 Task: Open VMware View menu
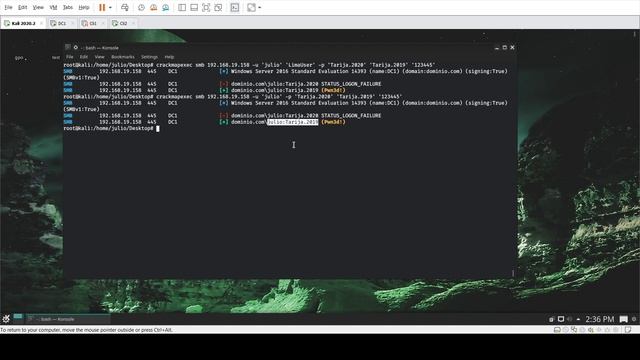(x=38, y=7)
